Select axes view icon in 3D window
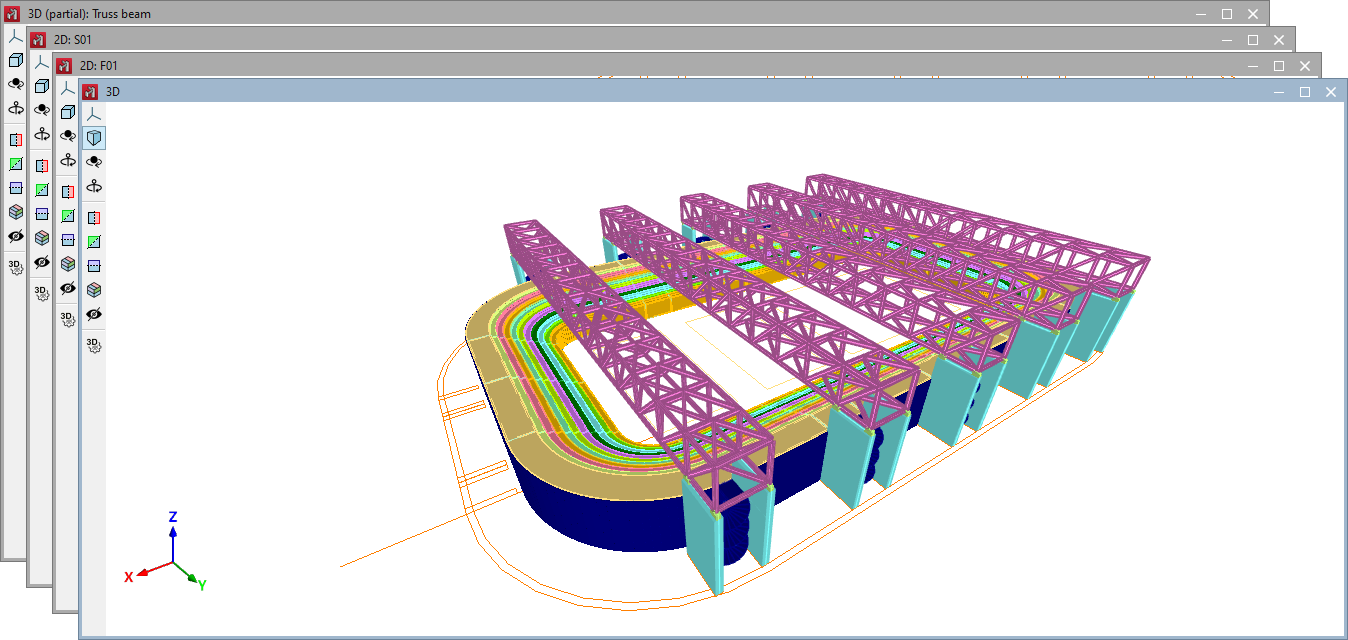 94,113
